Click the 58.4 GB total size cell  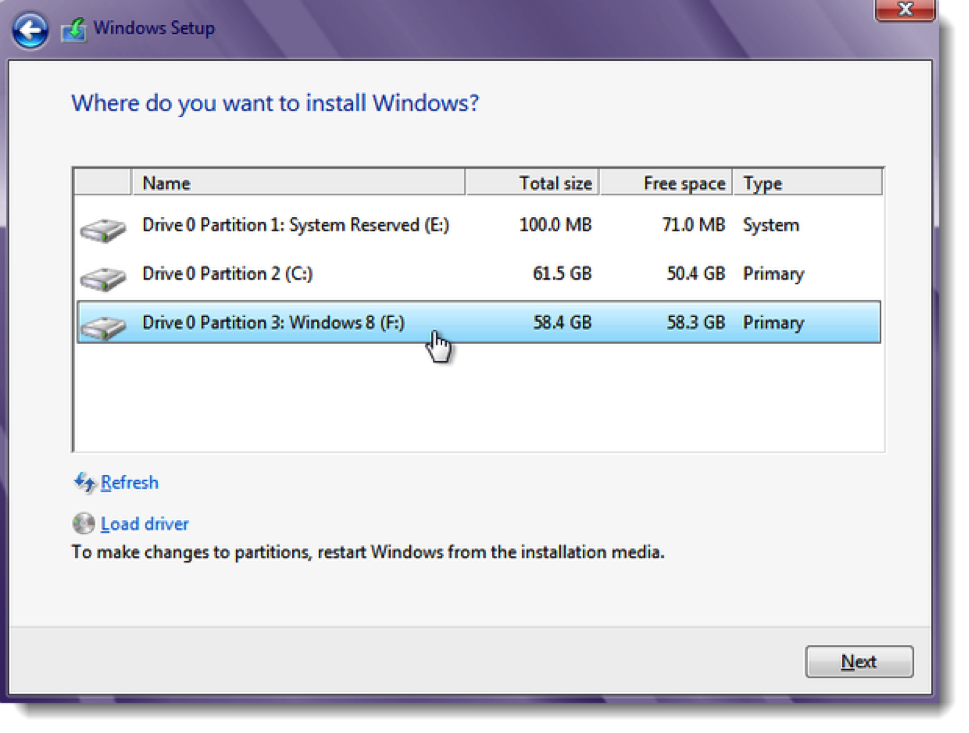tap(562, 323)
